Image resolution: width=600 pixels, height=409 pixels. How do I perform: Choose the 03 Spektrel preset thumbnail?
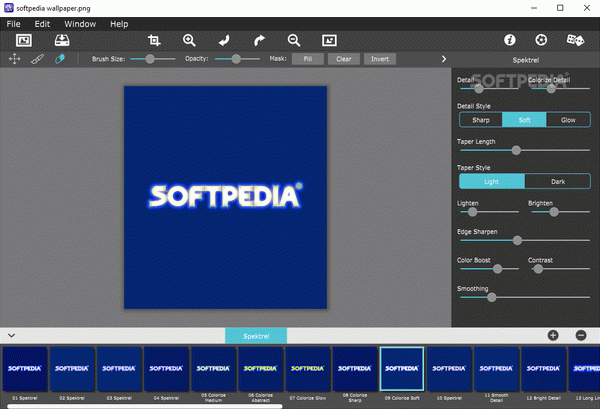(x=119, y=369)
